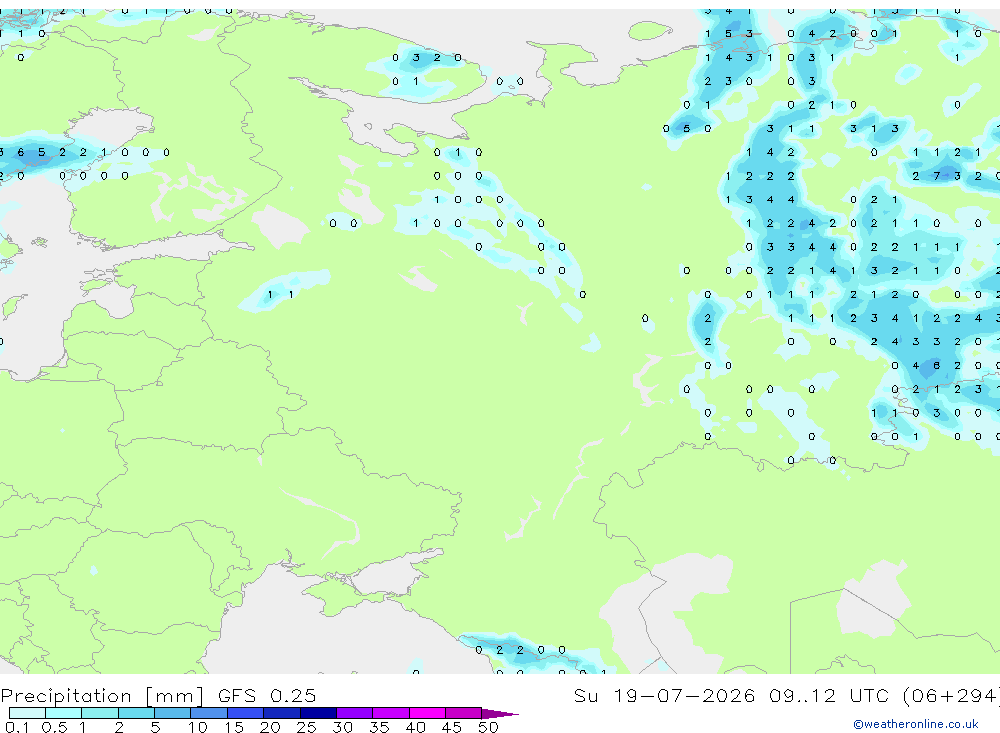Image resolution: width=1000 pixels, height=733 pixels.
Task: Click the 'Precipitation [mm]' title text
Action: point(102,695)
